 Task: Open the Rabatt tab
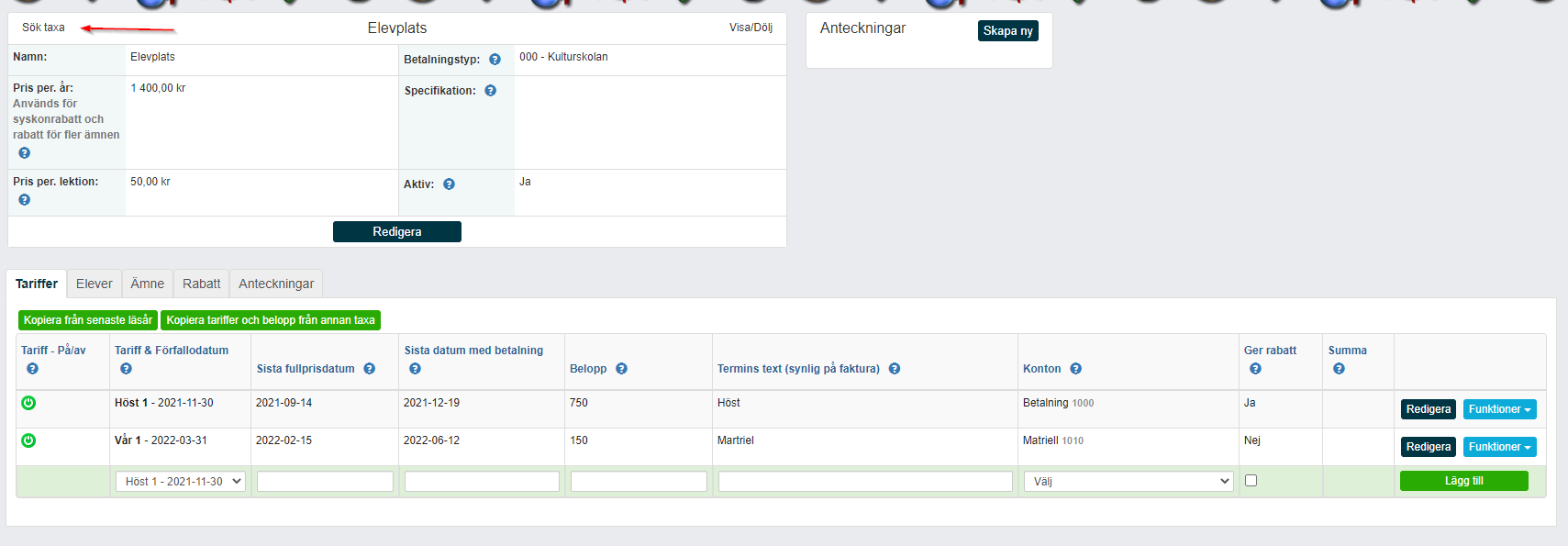(x=201, y=284)
